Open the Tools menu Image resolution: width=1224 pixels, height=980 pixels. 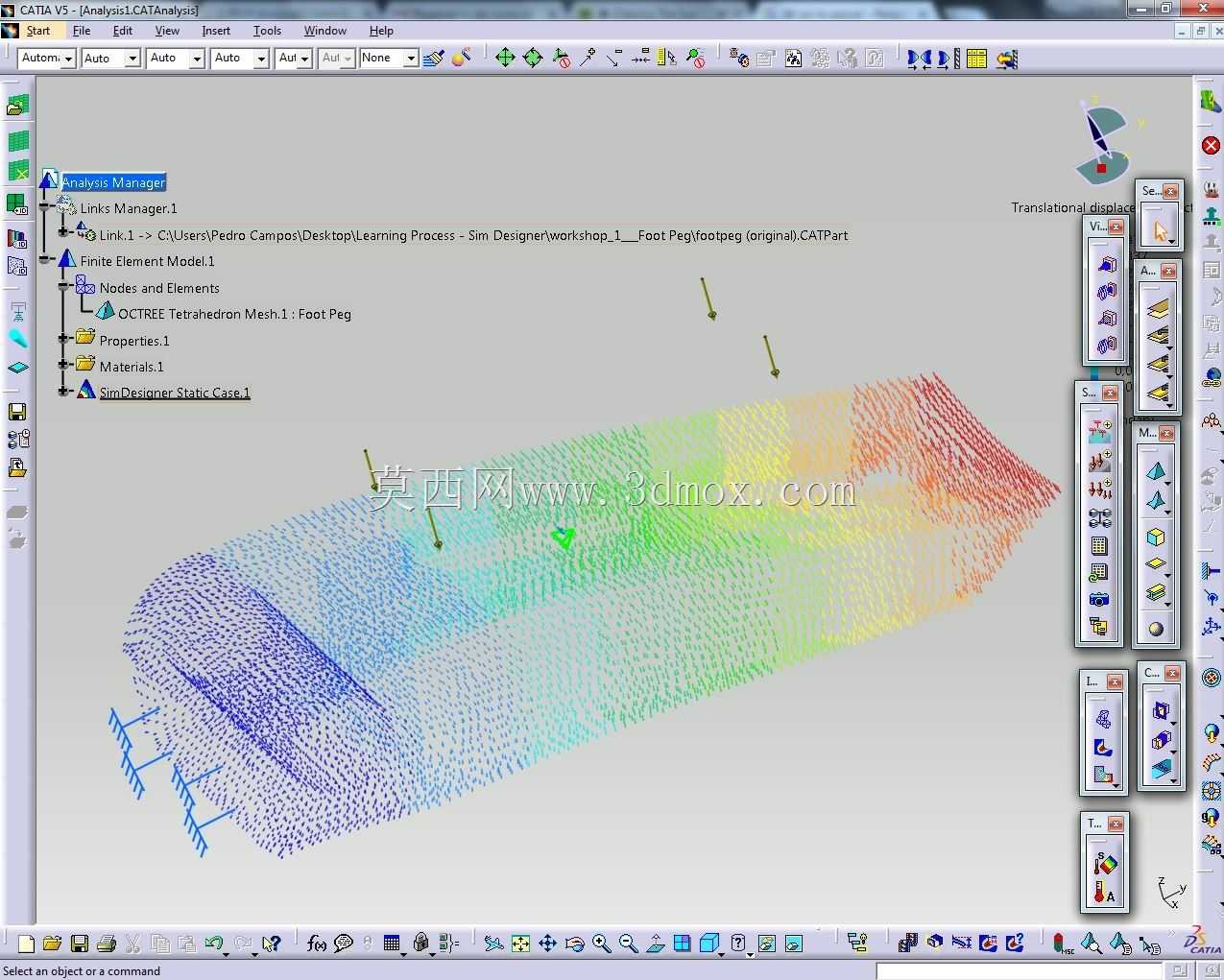click(x=267, y=31)
